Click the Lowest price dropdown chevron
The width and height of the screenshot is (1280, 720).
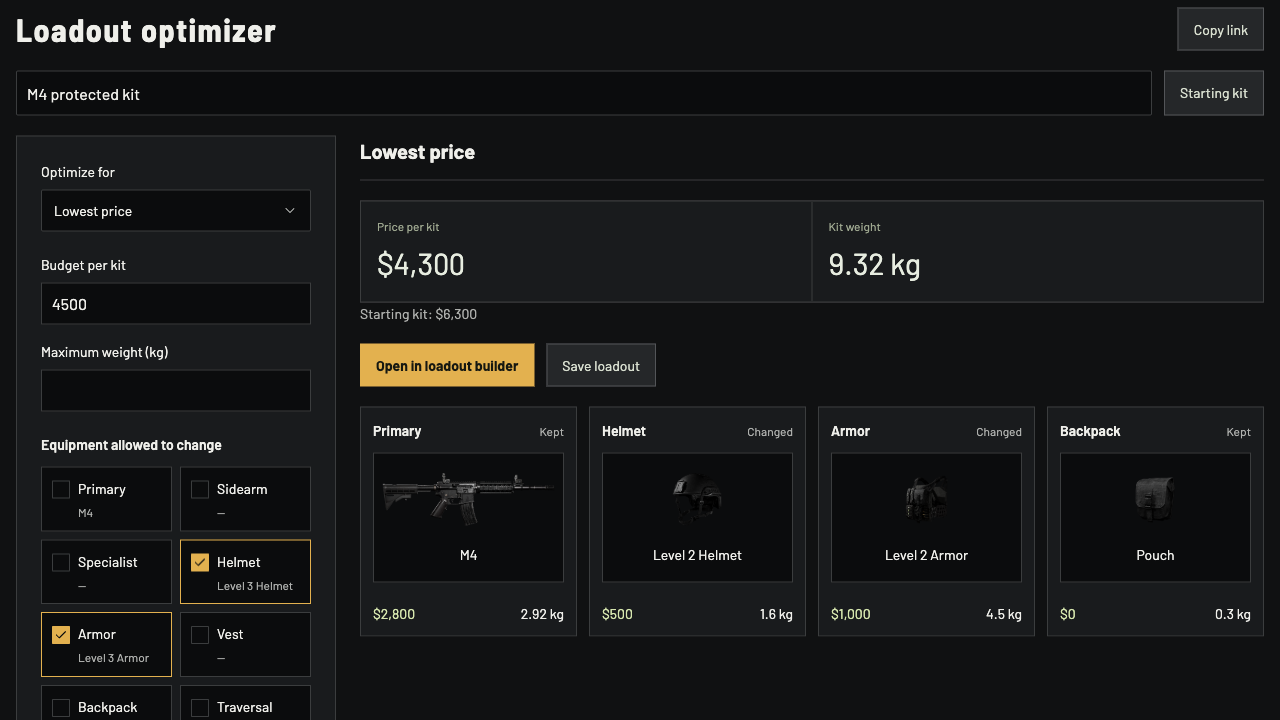coord(290,211)
